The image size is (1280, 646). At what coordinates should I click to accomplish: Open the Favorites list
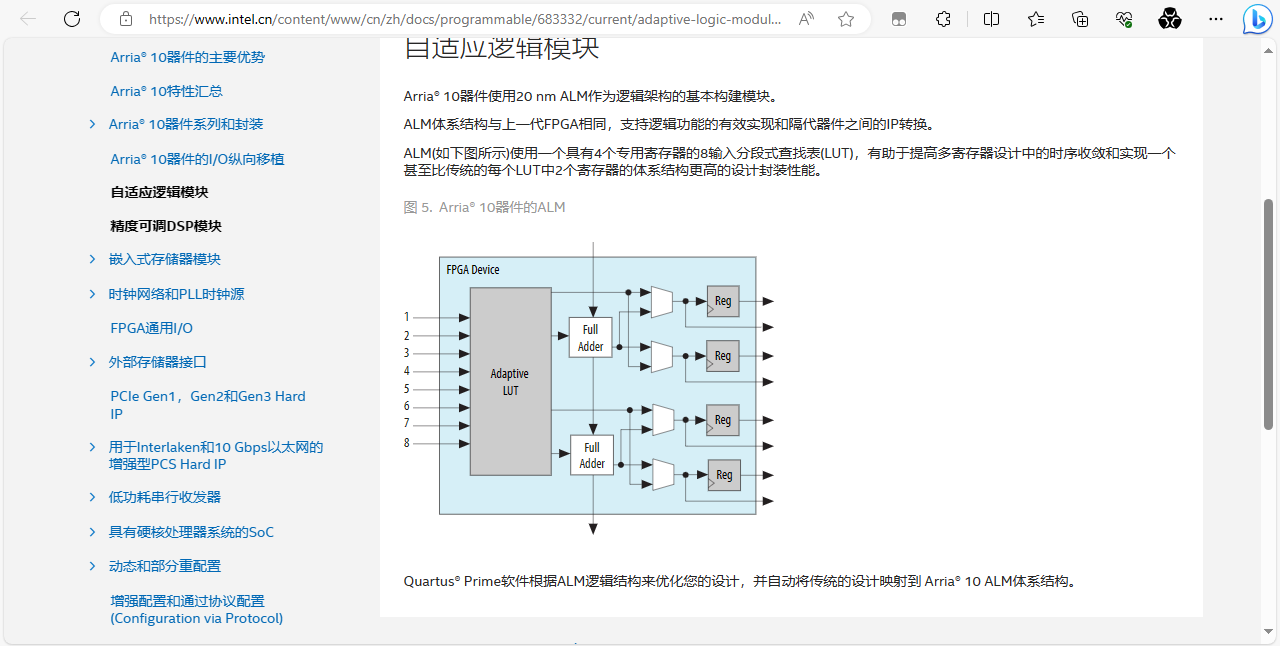point(1035,18)
